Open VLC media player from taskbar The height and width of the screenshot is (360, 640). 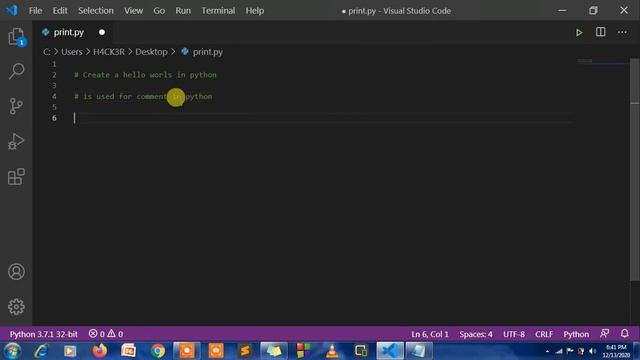click(332, 351)
